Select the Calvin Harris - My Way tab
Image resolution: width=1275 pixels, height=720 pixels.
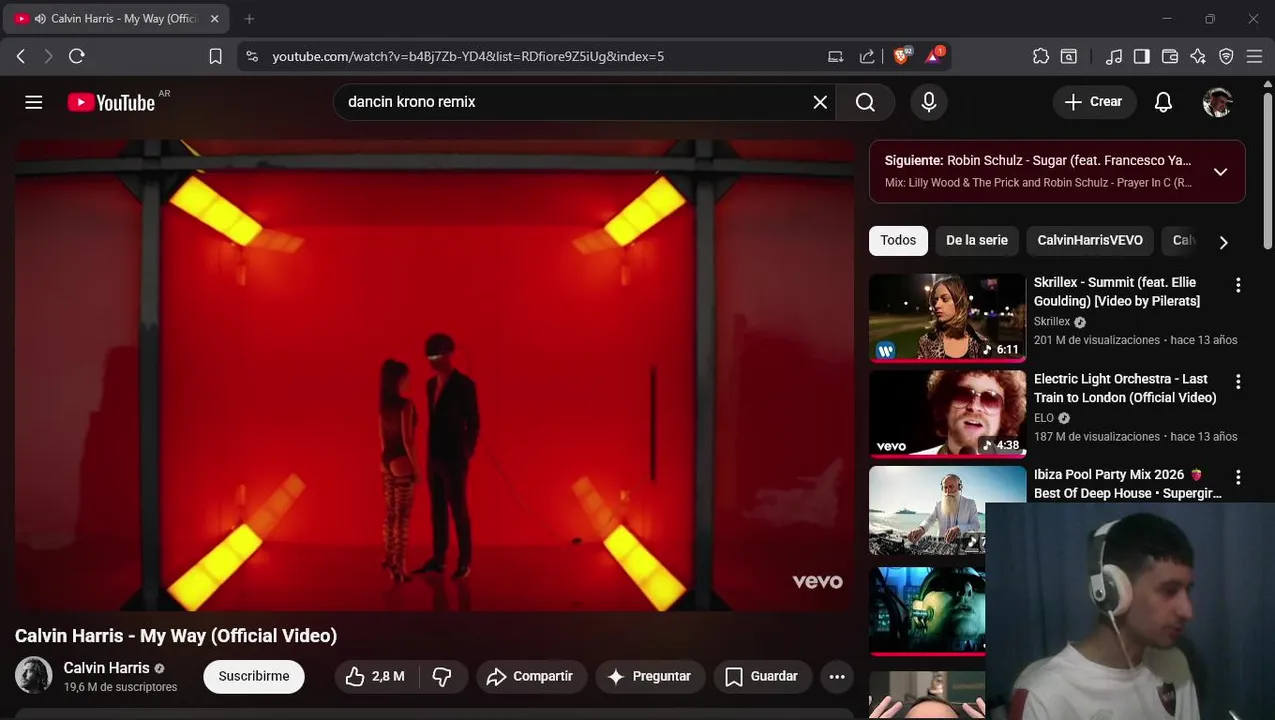click(118, 19)
